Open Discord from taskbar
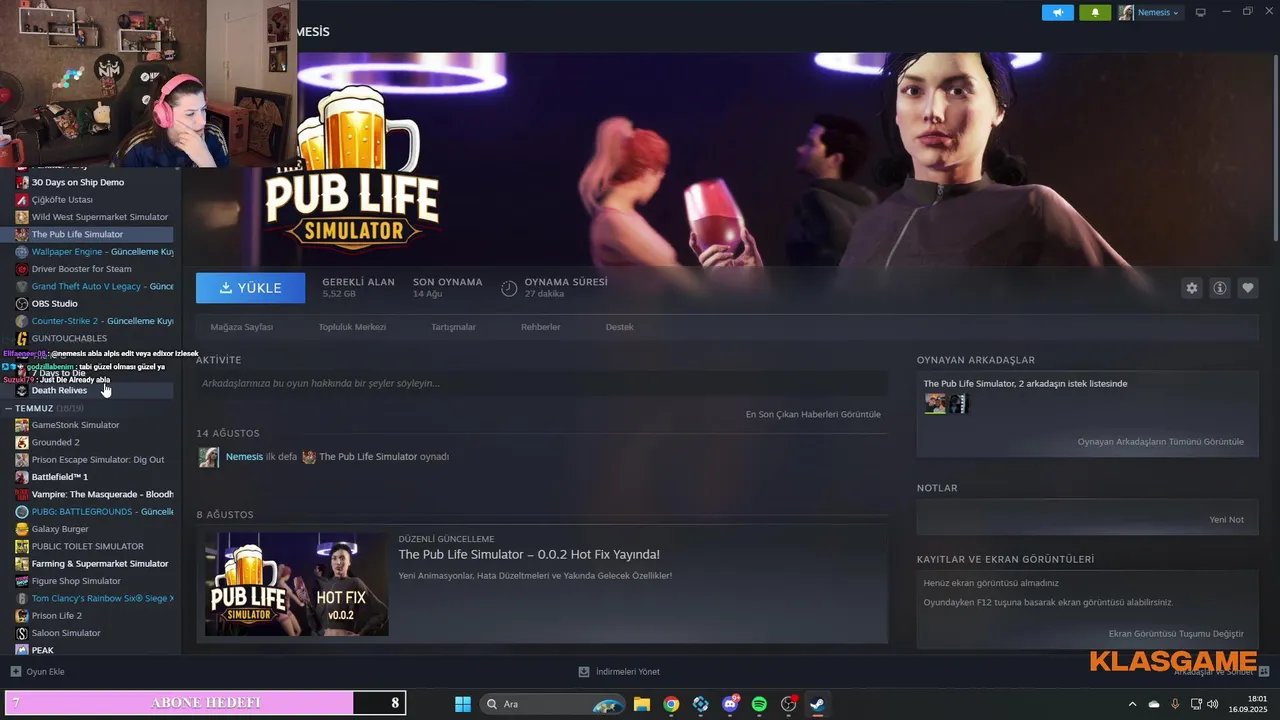1280x720 pixels. click(730, 704)
